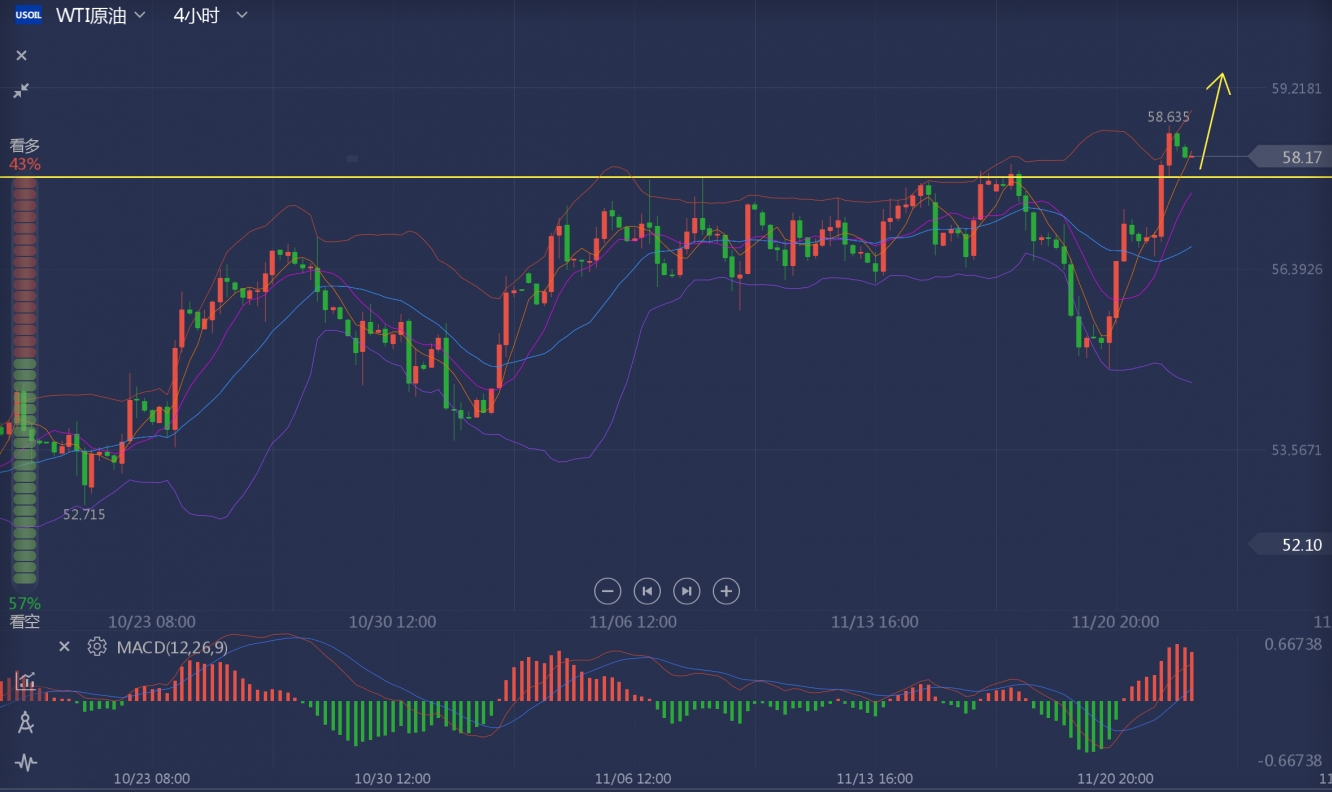Click the USOIL symbol logo

click(x=28, y=15)
